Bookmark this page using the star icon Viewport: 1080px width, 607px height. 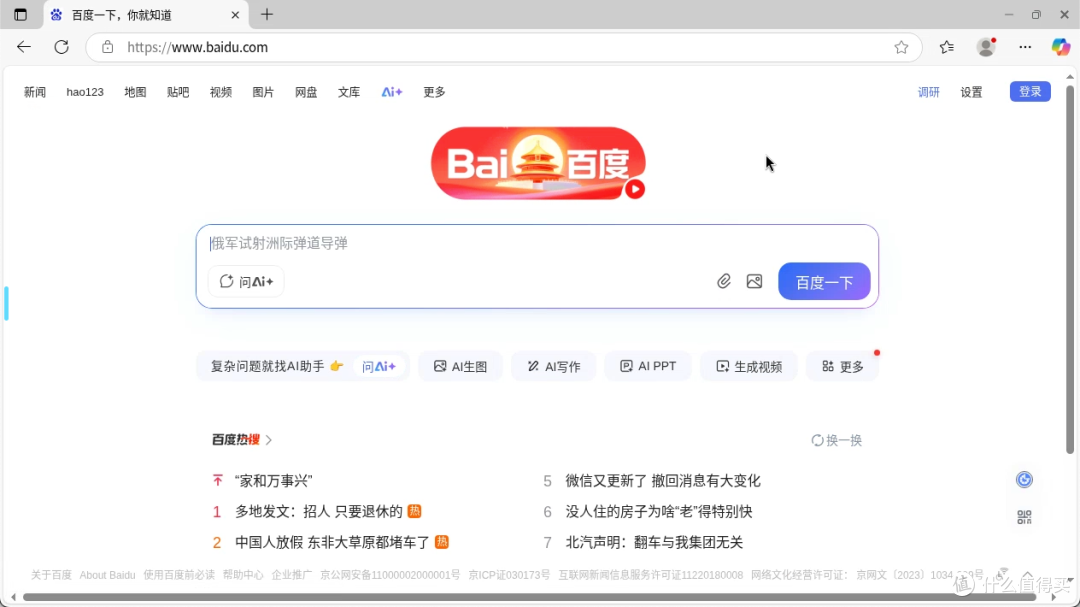(x=901, y=47)
